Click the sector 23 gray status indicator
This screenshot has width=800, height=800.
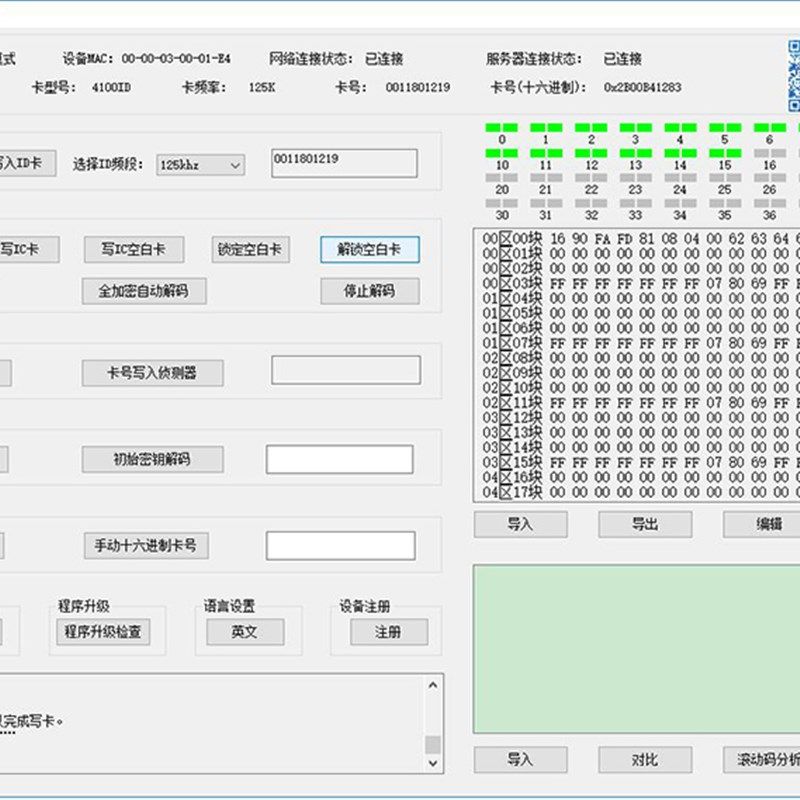(x=636, y=178)
